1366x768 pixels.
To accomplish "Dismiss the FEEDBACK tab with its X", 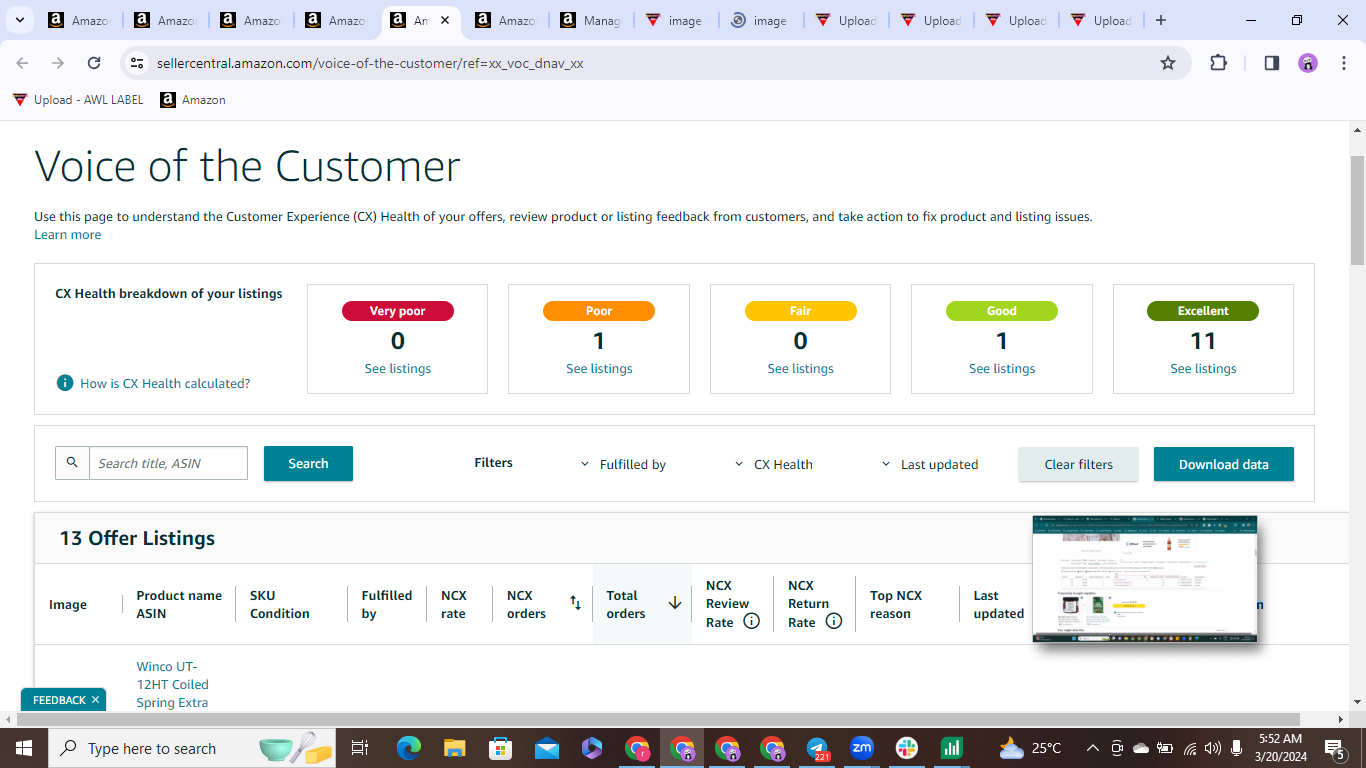I will click(x=96, y=700).
